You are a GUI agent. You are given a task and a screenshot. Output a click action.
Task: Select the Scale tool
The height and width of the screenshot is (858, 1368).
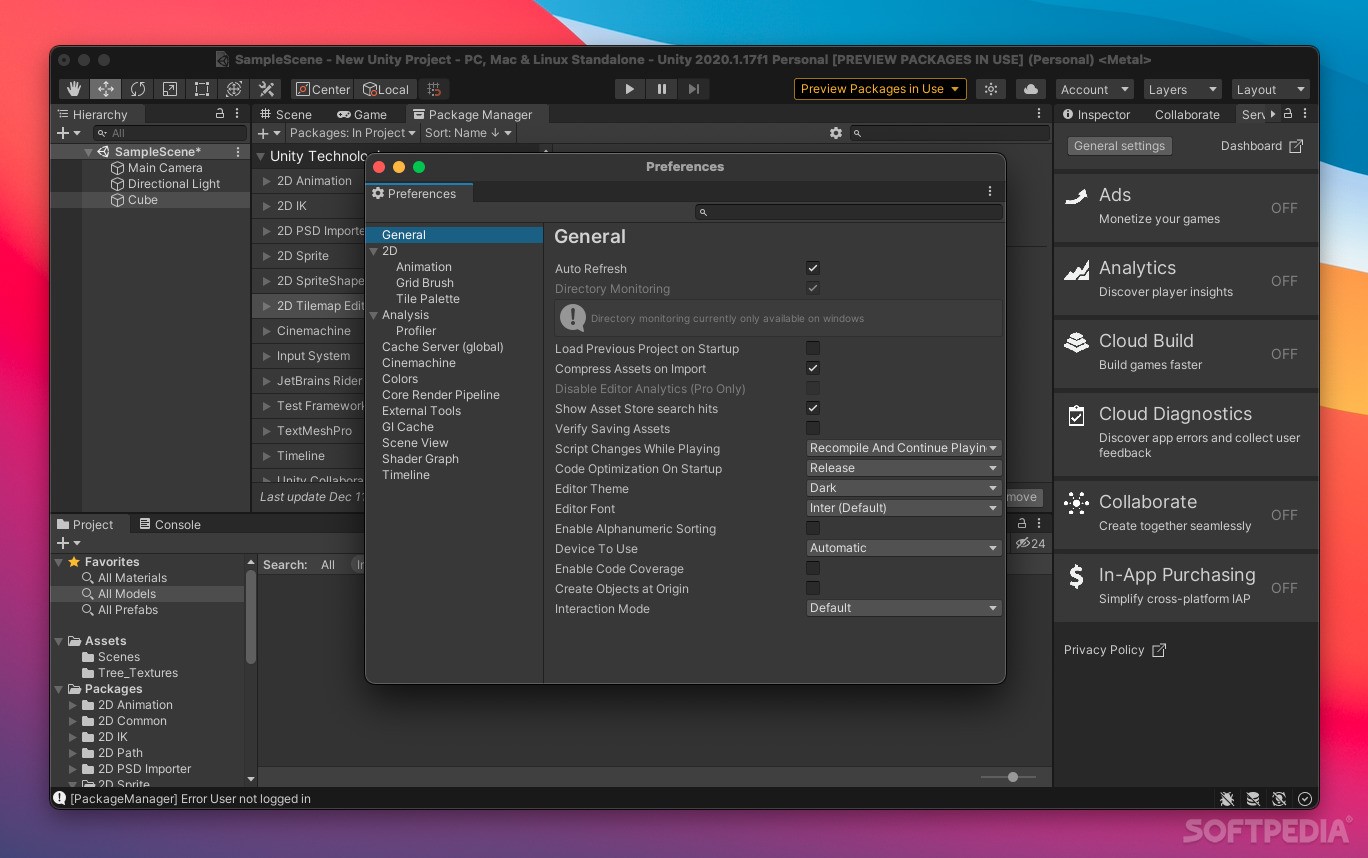[x=169, y=89]
